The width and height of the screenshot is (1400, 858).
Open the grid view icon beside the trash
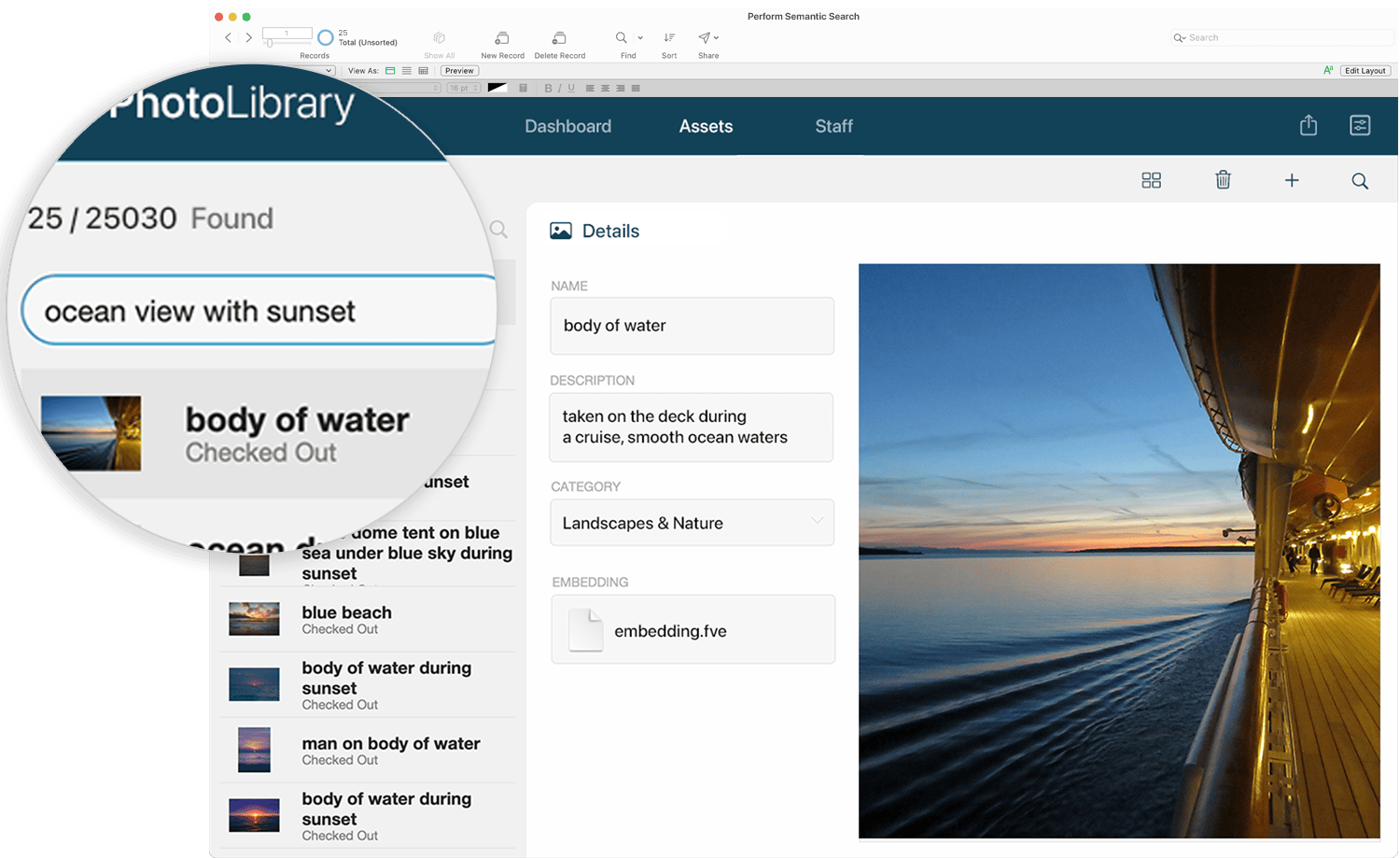1151,180
